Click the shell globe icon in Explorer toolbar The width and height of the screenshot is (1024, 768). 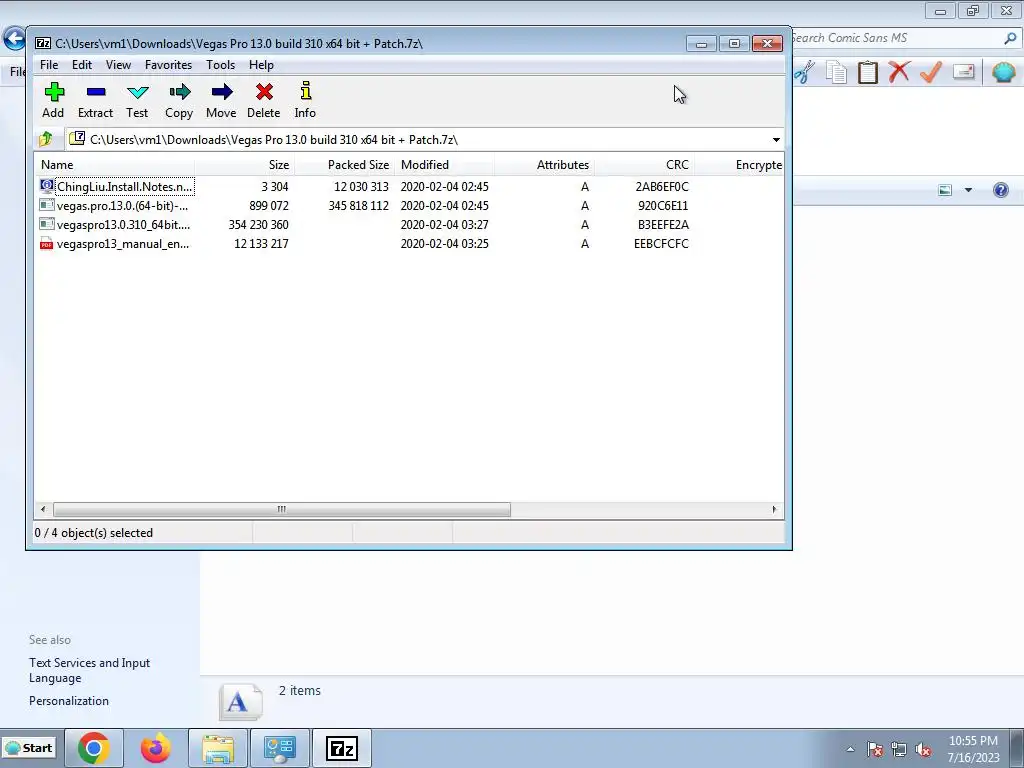(1003, 72)
